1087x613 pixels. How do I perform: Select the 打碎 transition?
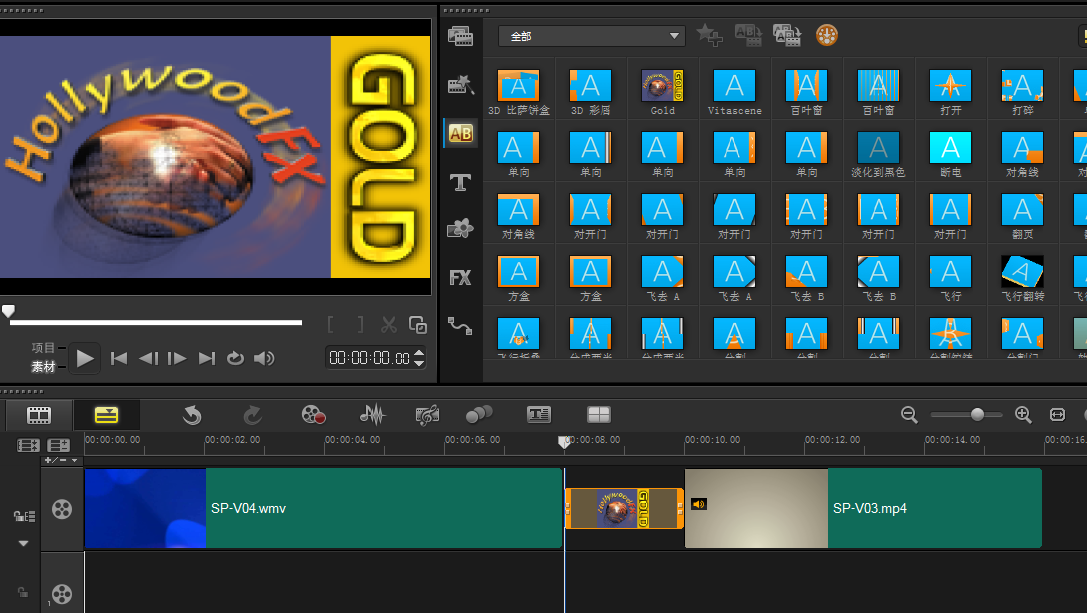(x=1023, y=92)
